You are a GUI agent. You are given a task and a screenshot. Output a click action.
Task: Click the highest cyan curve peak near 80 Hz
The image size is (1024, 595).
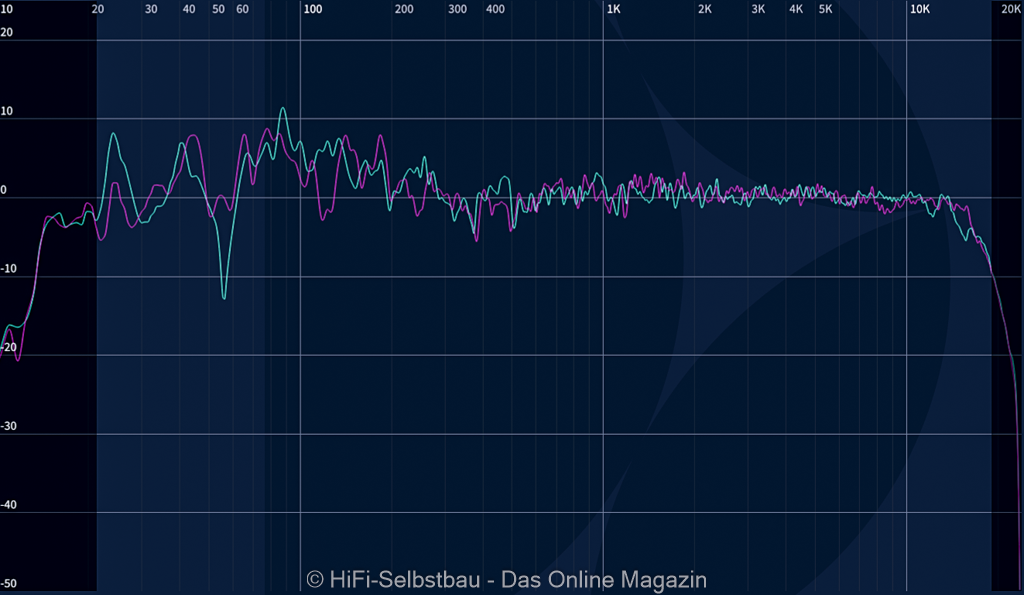click(x=283, y=108)
